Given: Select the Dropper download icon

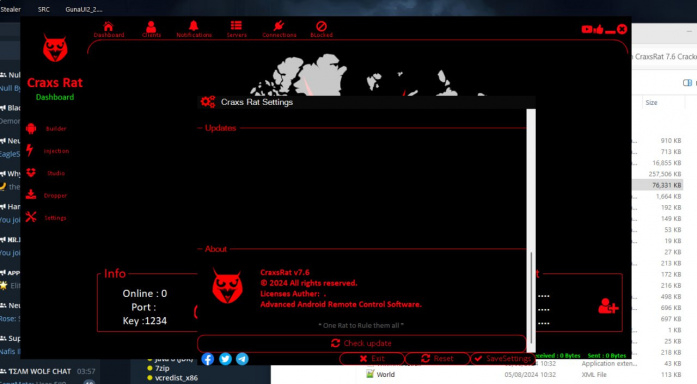Looking at the screenshot, I should click(31, 194).
